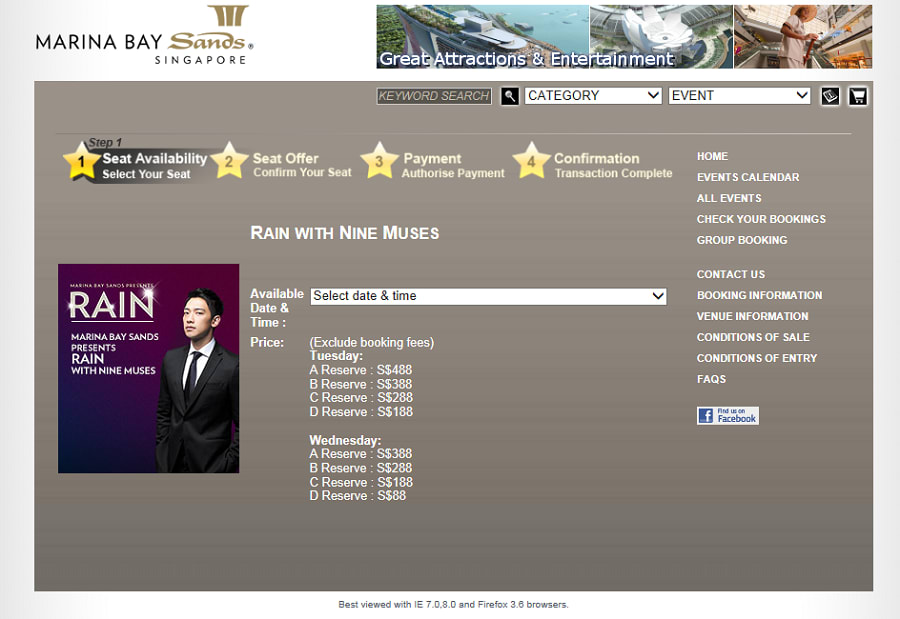Open the VENUE INFORMATION link
The image size is (900, 619).
click(752, 316)
